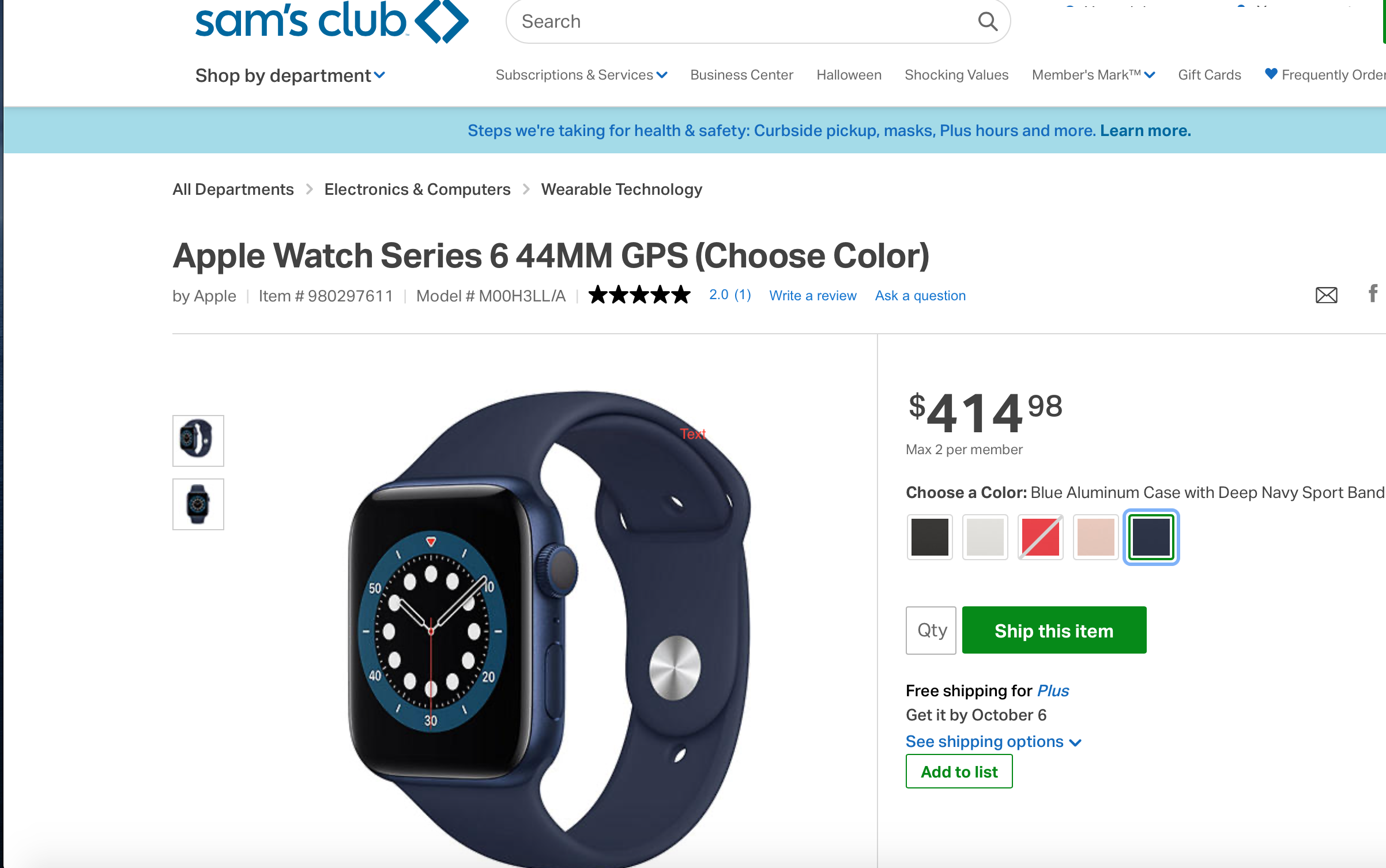Select the black color swatch
The image size is (1386, 868).
point(929,537)
